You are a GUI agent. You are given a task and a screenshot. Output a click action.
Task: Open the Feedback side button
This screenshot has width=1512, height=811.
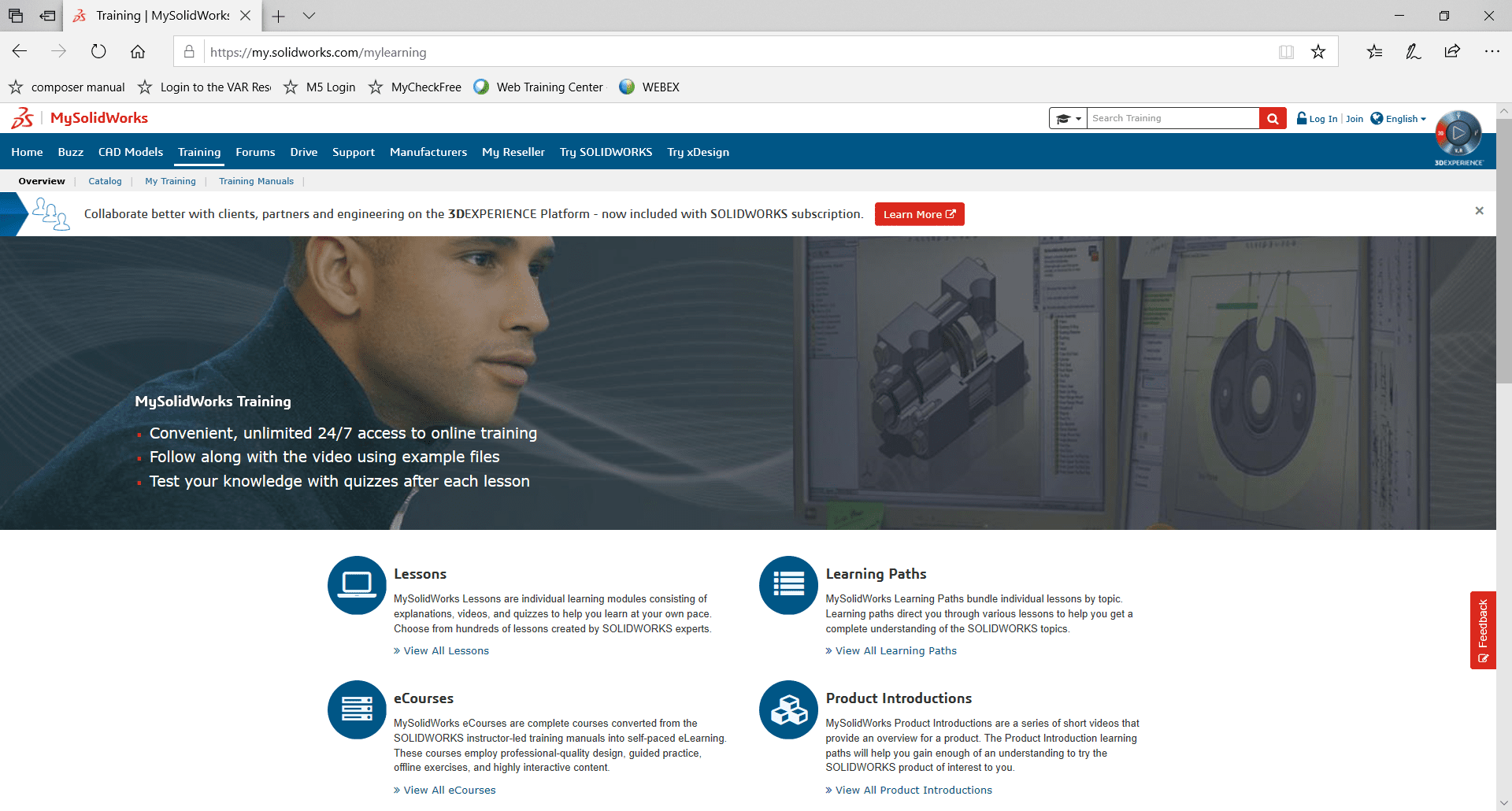[x=1482, y=630]
